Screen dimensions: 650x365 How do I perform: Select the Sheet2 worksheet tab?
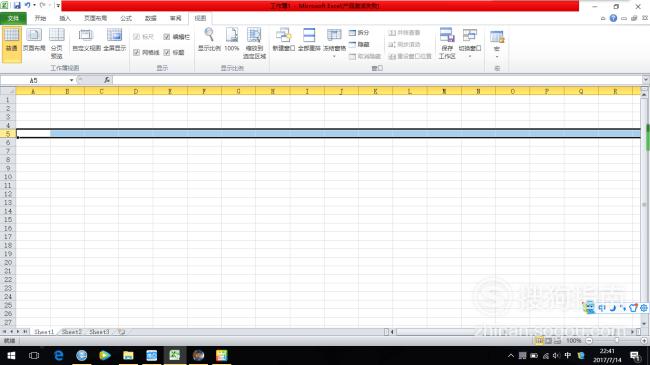click(72, 332)
